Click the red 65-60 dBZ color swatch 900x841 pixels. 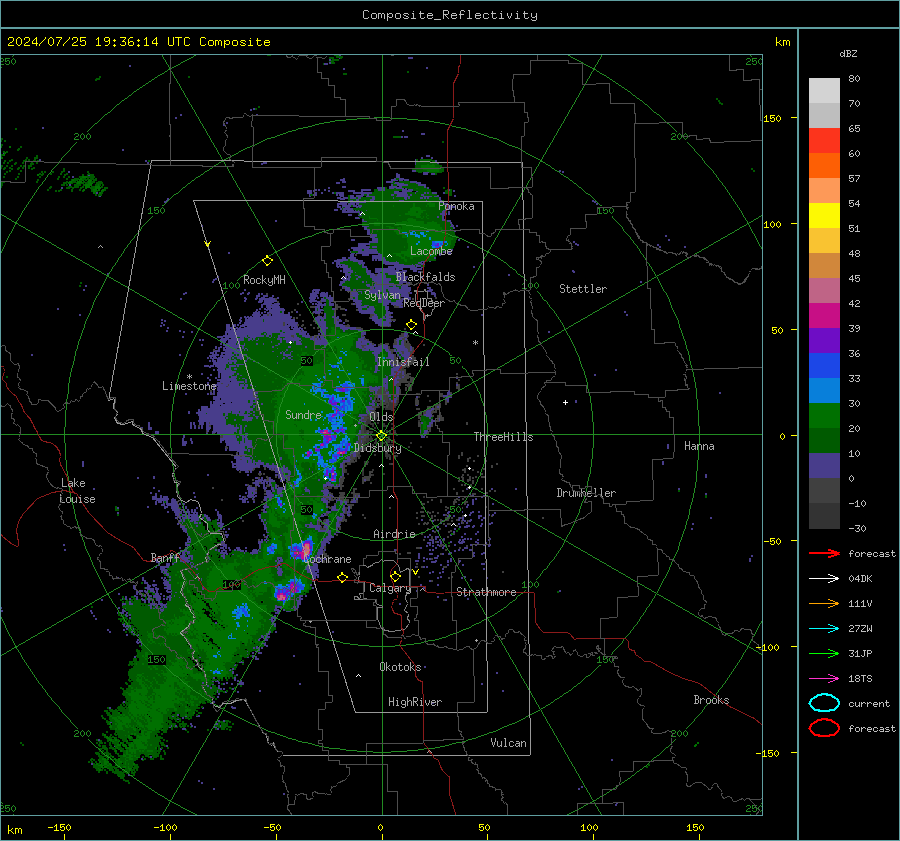[824, 141]
